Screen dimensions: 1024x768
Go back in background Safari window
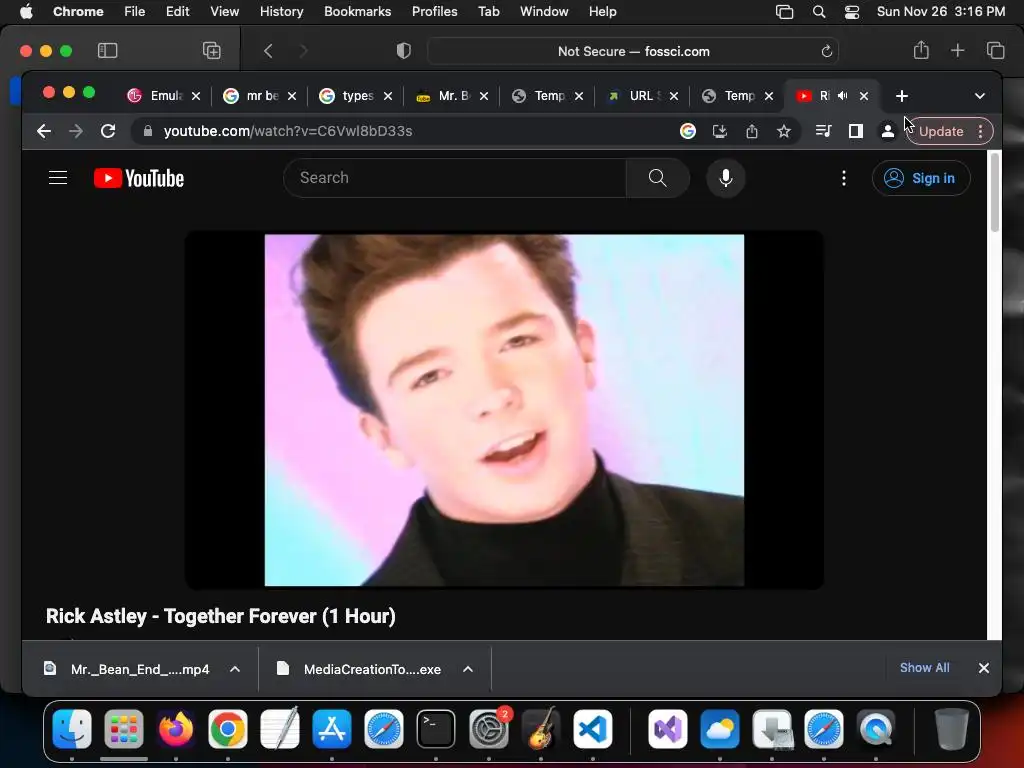pyautogui.click(x=268, y=51)
